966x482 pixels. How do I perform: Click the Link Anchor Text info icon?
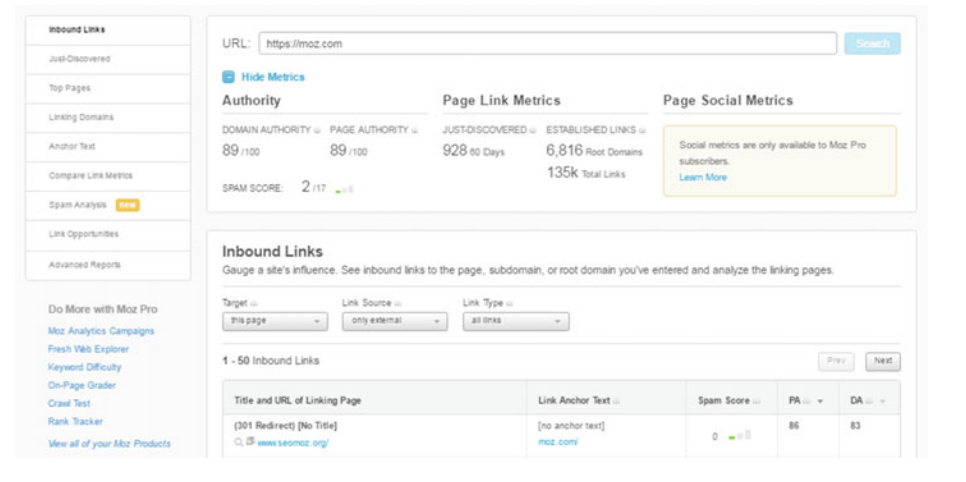(x=616, y=401)
